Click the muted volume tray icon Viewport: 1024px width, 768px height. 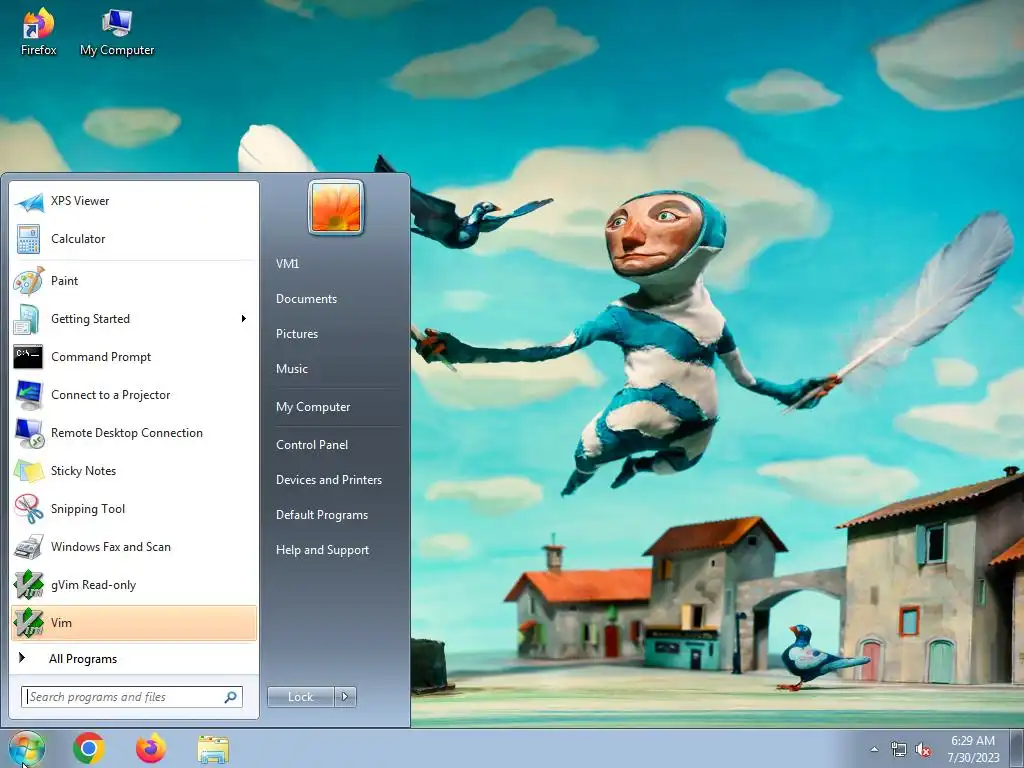pyautogui.click(x=923, y=750)
